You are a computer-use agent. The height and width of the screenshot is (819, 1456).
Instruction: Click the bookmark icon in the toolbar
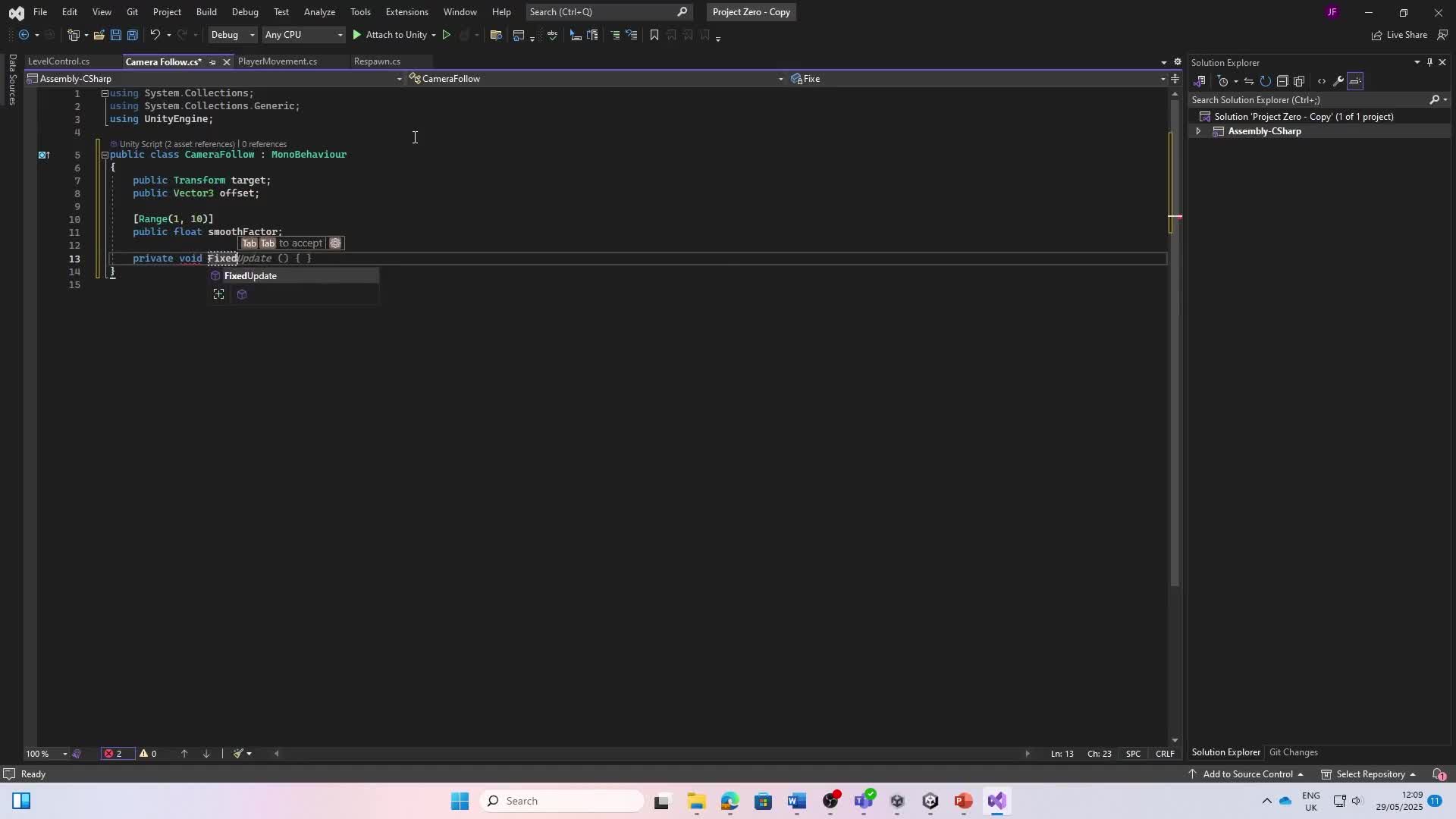click(654, 35)
